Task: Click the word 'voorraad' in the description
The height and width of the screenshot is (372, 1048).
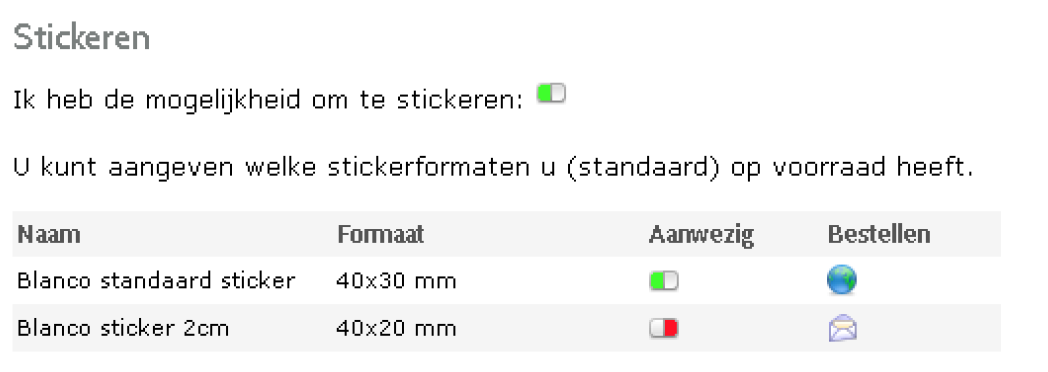Action: tap(829, 168)
